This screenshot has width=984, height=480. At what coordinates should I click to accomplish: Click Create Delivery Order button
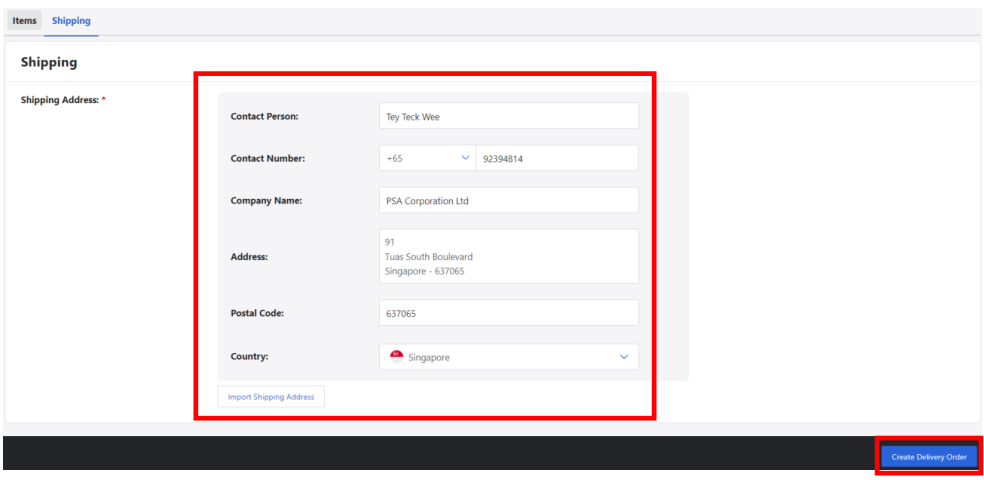929,456
